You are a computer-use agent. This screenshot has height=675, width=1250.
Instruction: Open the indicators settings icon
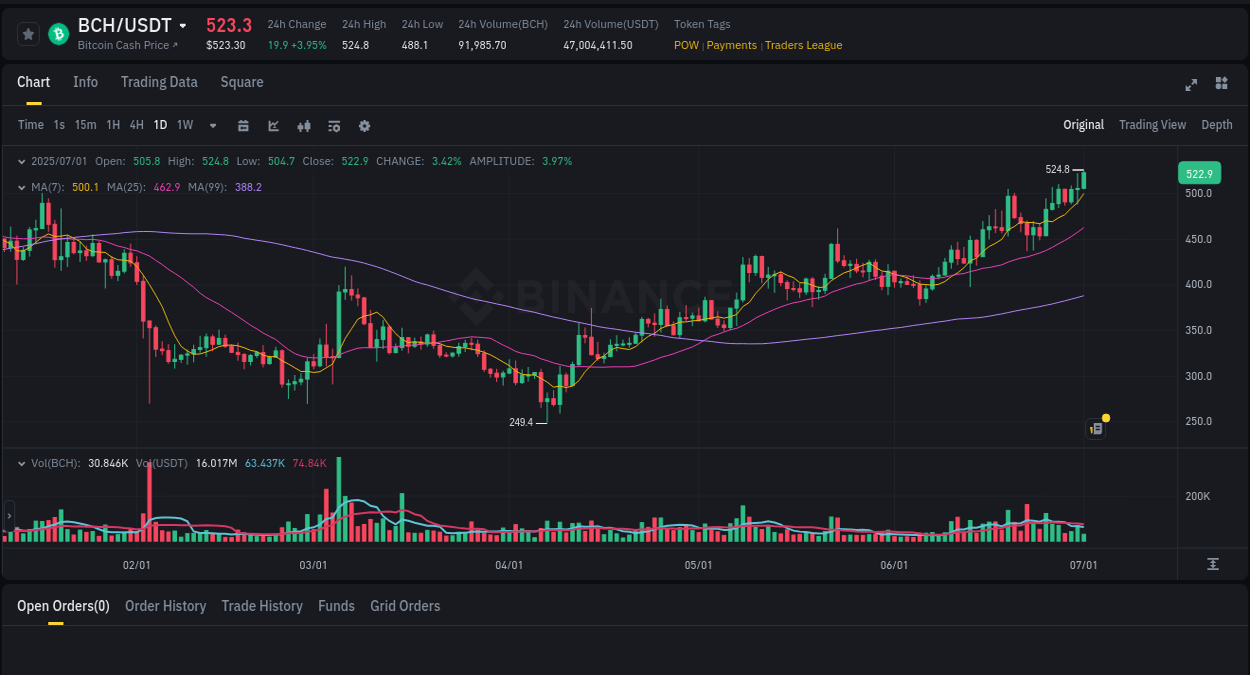(333, 125)
